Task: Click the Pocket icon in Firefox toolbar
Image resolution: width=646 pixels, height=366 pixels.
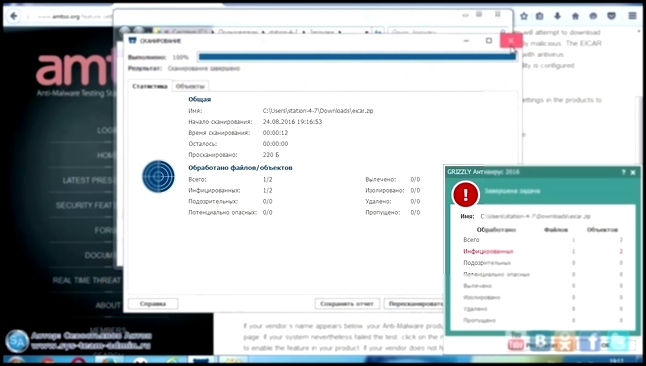Action: click(x=611, y=16)
